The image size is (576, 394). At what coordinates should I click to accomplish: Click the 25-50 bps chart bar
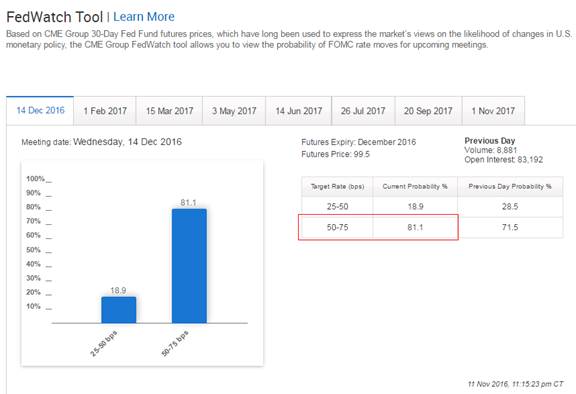coord(119,310)
